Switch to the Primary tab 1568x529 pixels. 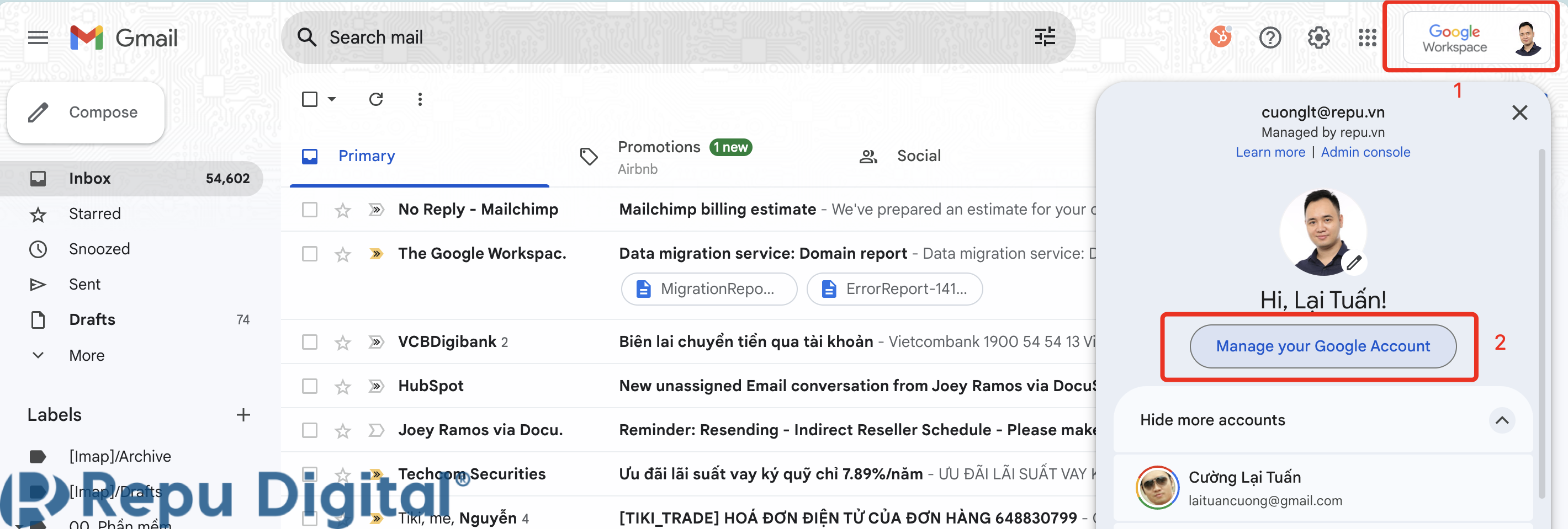coord(420,156)
